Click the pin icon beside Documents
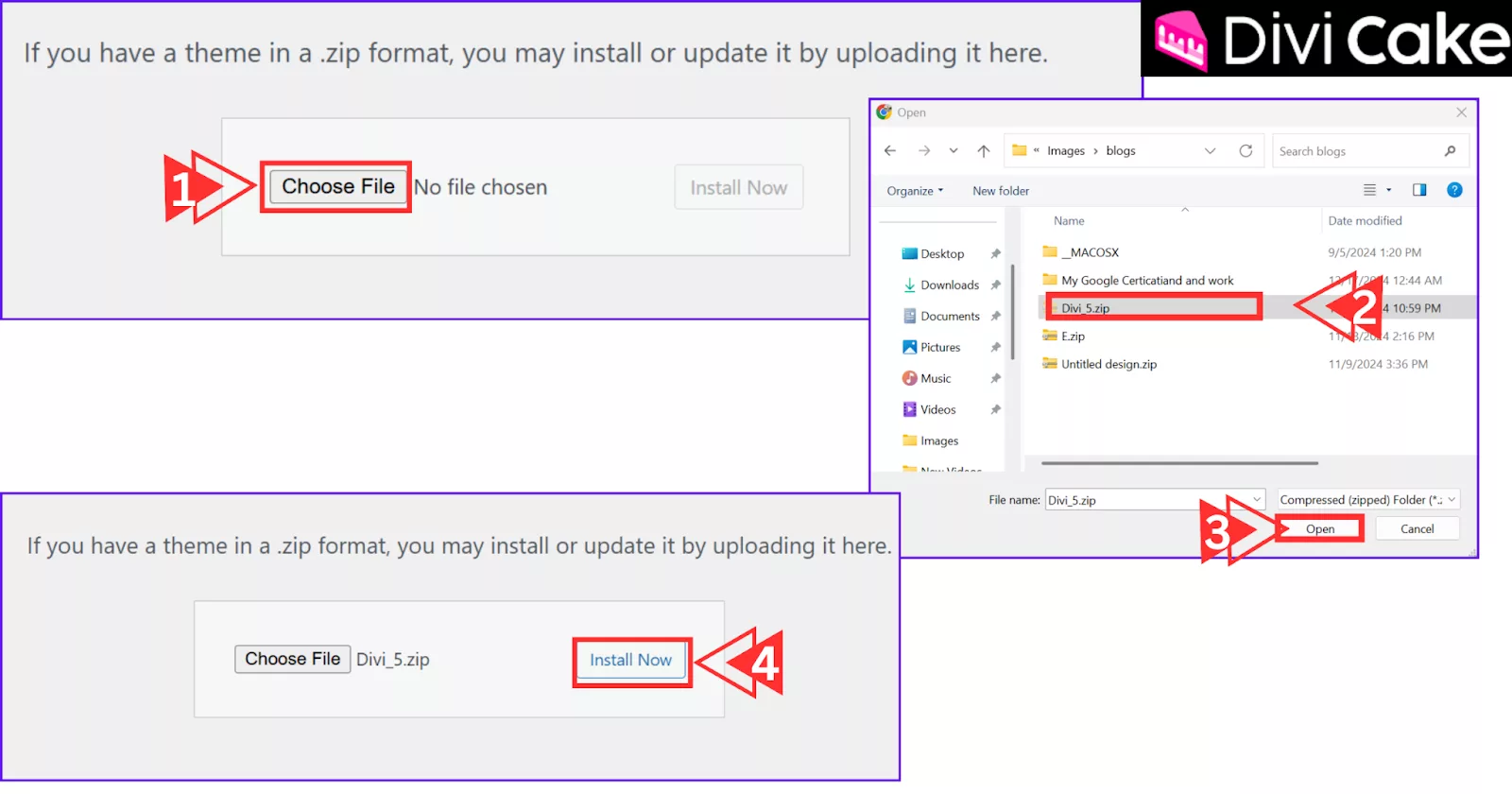1512x794 pixels. [995, 317]
